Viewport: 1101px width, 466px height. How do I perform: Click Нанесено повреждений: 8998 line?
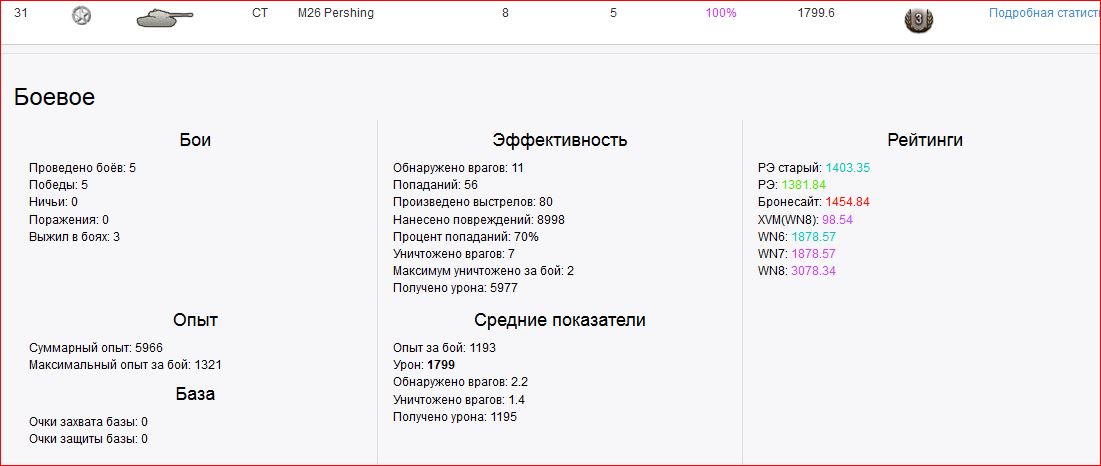479,220
